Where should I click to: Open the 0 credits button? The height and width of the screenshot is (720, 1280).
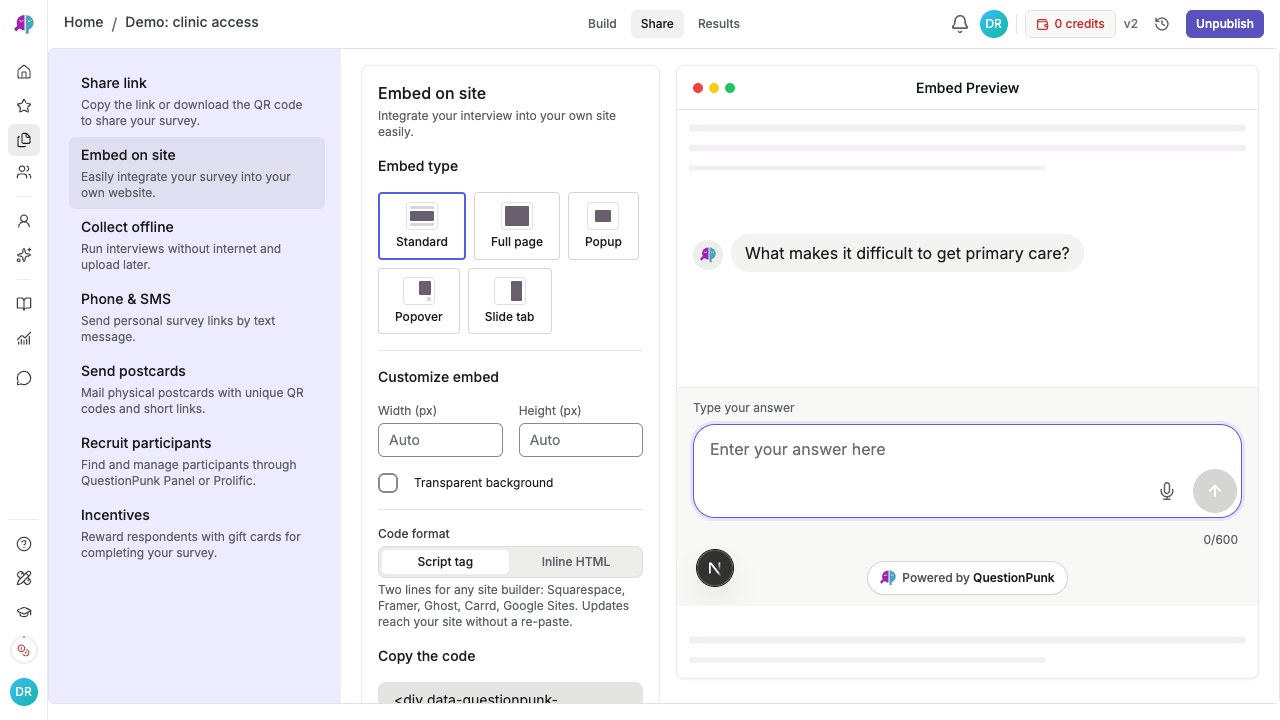(x=1070, y=24)
